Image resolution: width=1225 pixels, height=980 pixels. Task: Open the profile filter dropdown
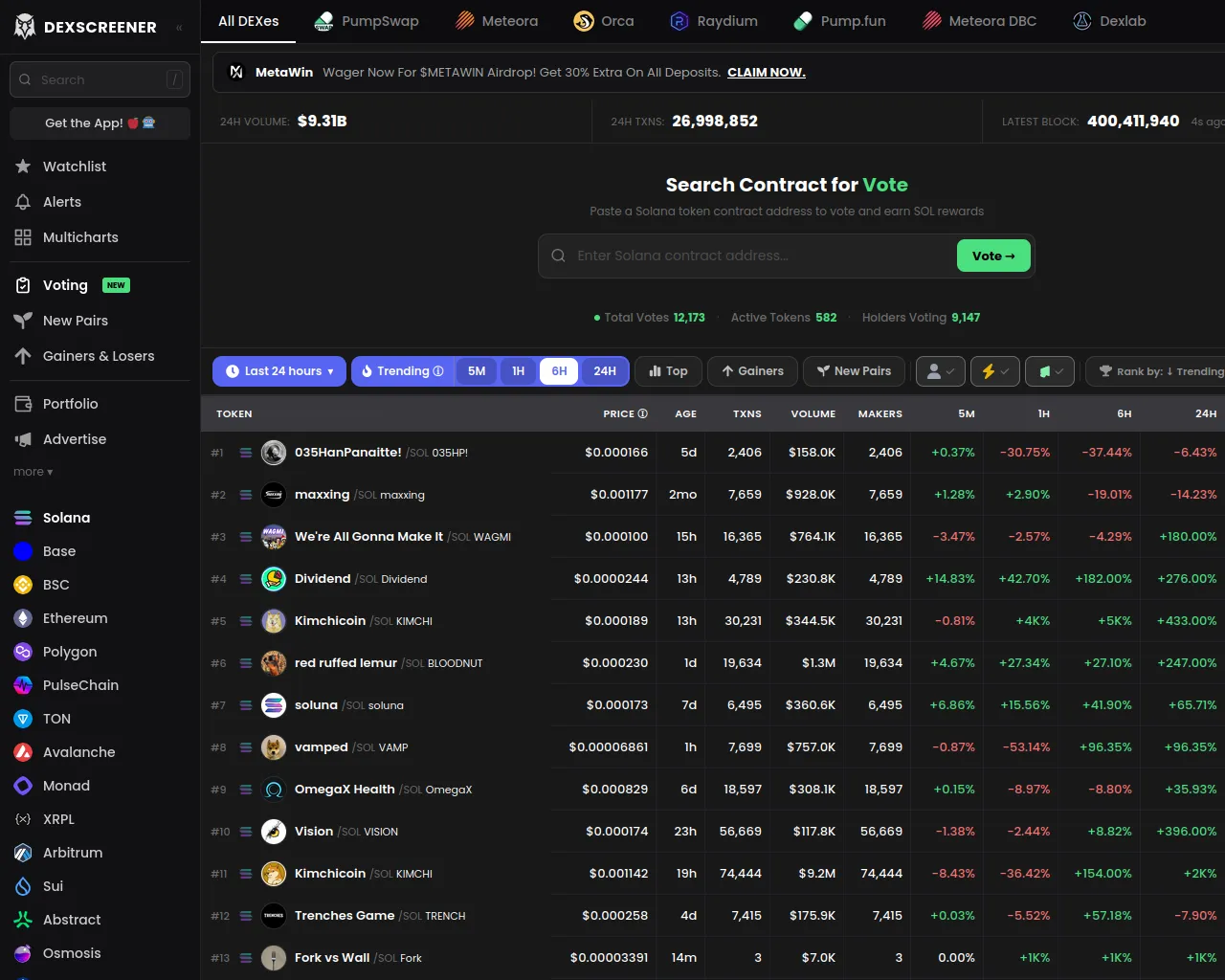(940, 371)
